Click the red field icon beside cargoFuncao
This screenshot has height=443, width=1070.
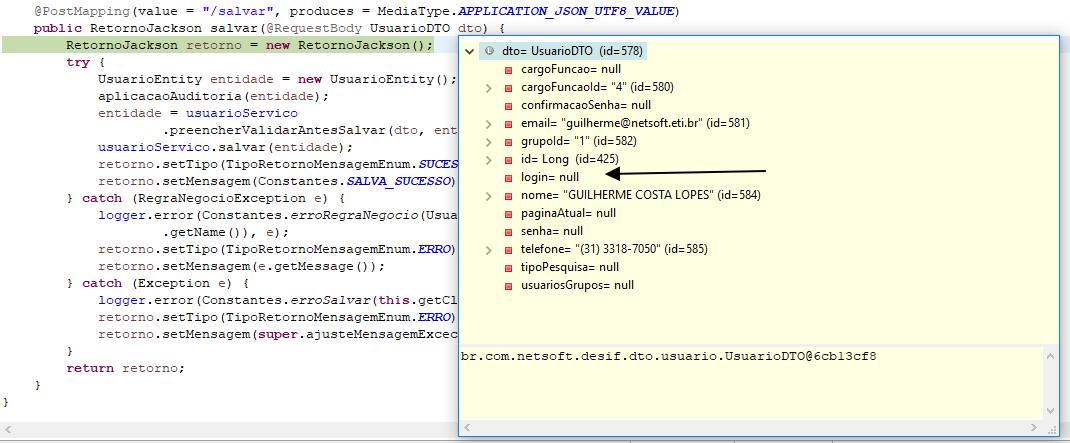(508, 70)
